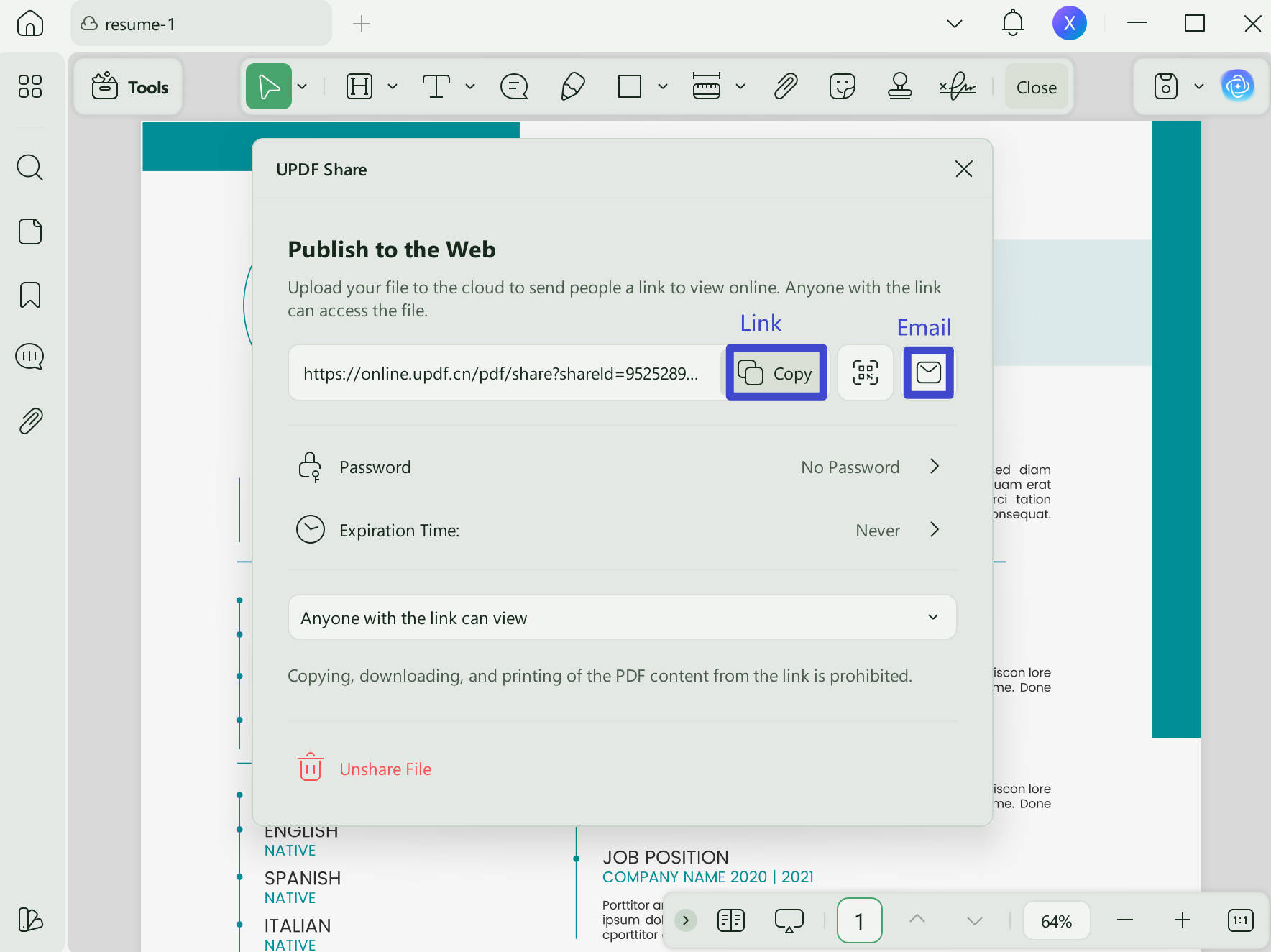This screenshot has height=952, width=1271.
Task: Click the 'No Password' value
Action: point(850,467)
